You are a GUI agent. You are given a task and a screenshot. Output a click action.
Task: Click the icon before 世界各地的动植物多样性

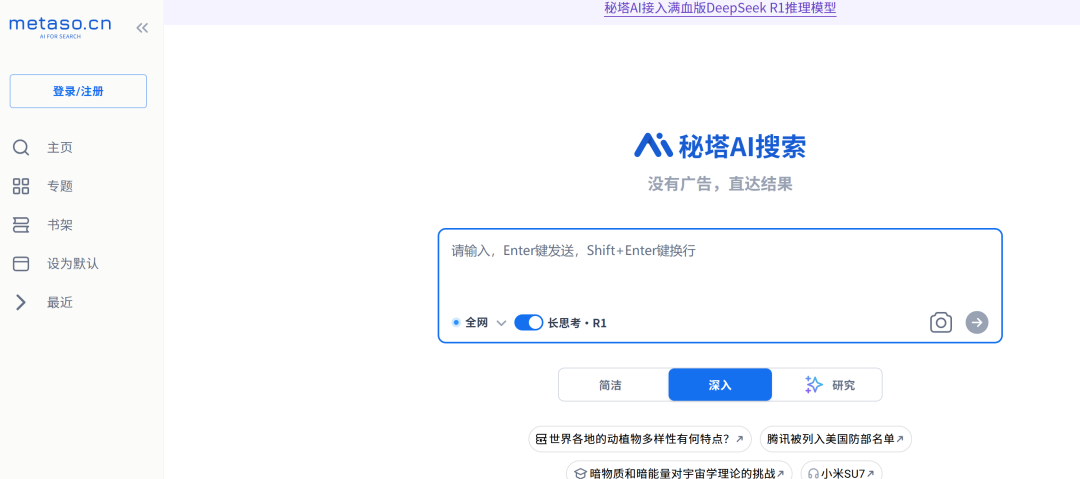(541, 439)
